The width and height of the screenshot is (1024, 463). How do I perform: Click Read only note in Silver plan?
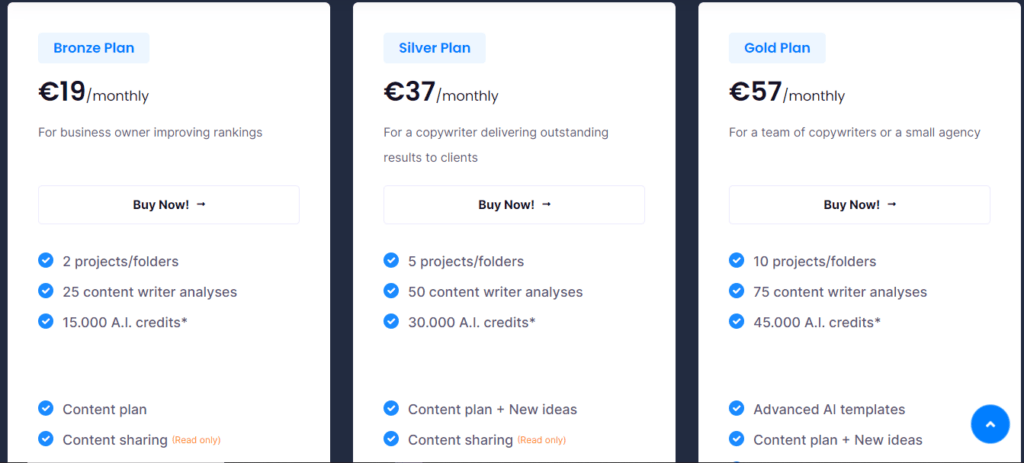point(542,440)
